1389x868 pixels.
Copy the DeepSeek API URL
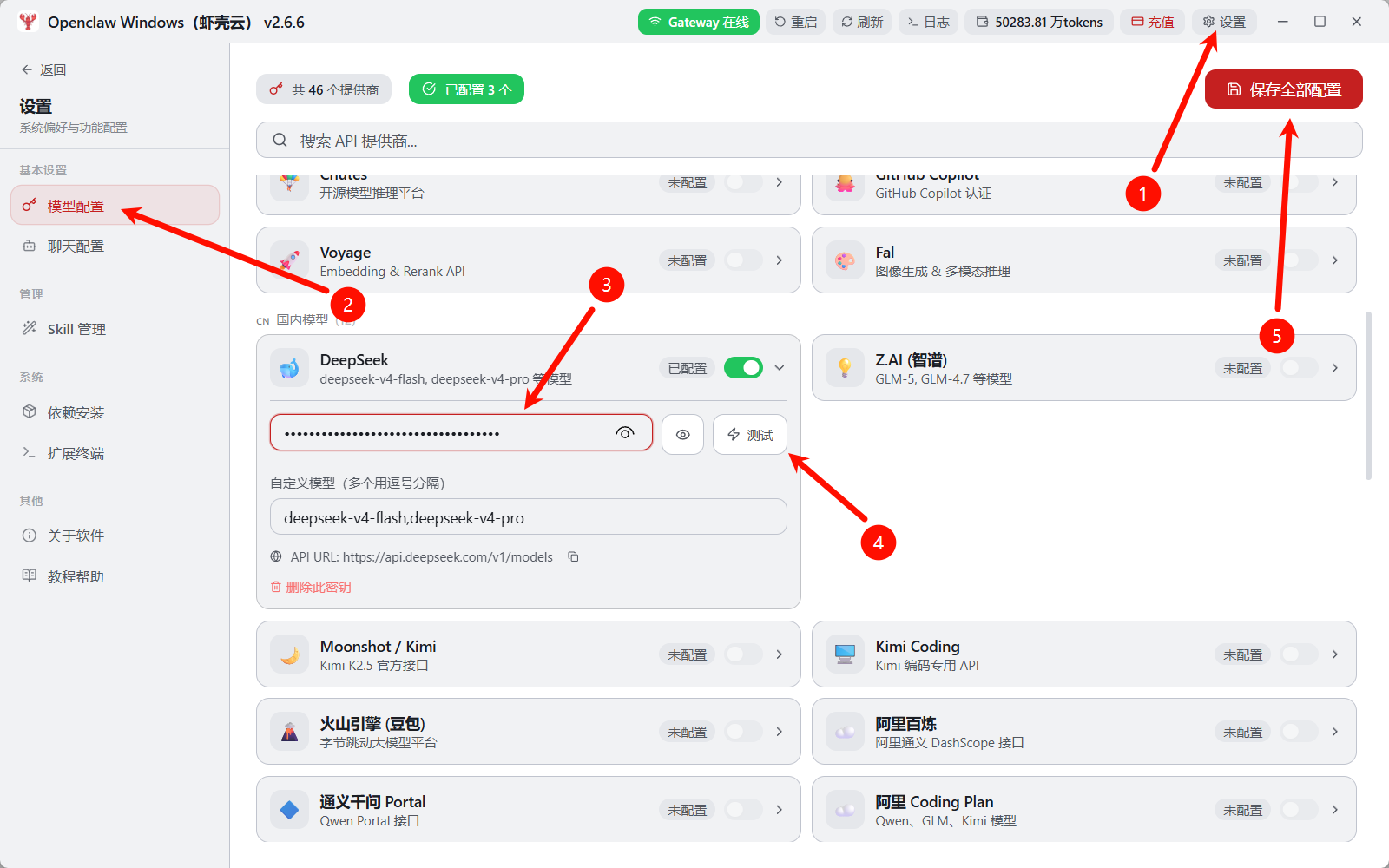click(x=573, y=556)
